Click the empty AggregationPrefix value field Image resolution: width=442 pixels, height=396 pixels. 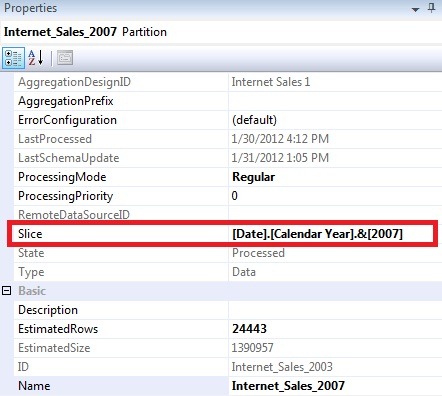[x=335, y=101]
